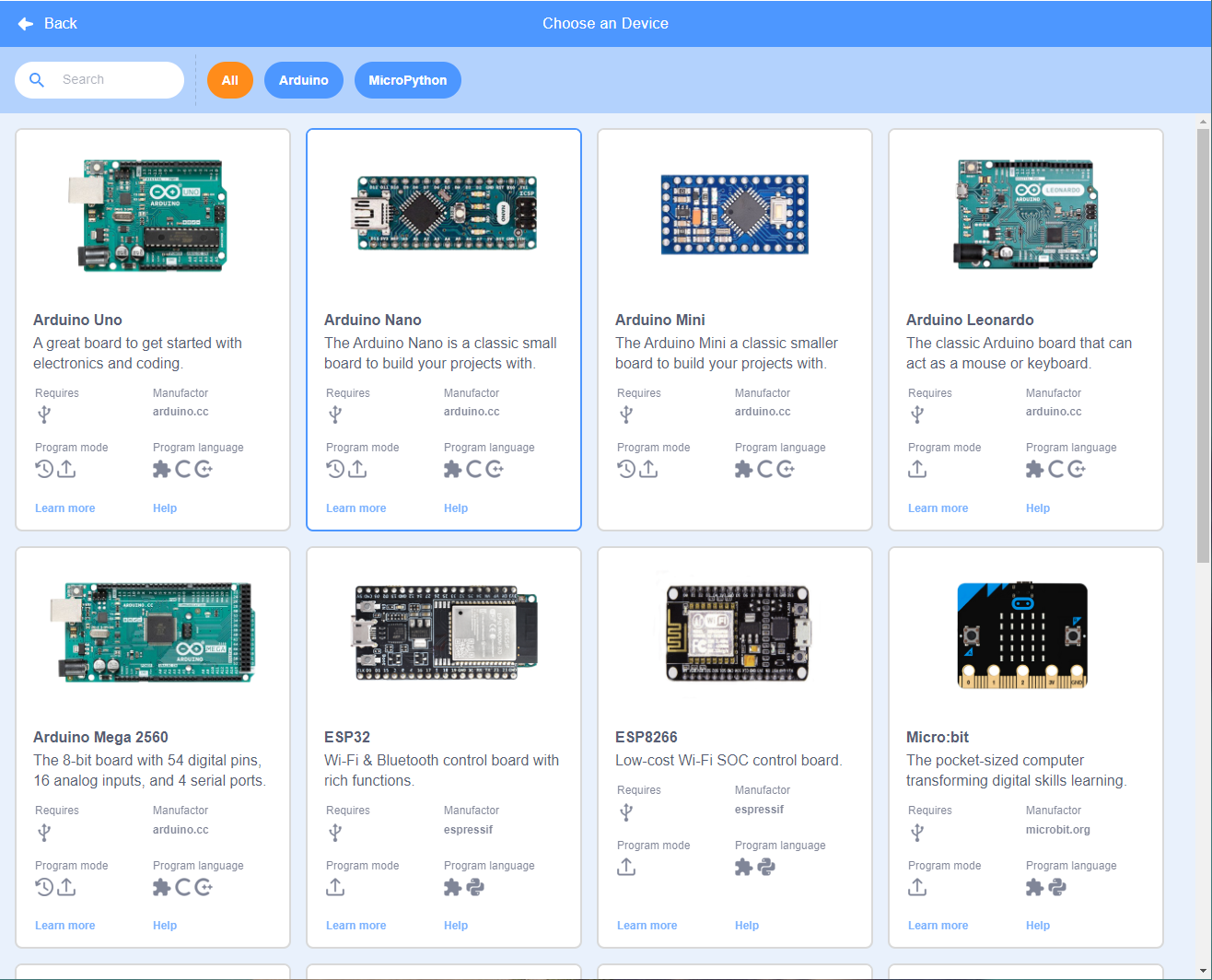Image resolution: width=1212 pixels, height=980 pixels.
Task: Click the upload mode icon on Micro:bit
Action: pos(917,888)
